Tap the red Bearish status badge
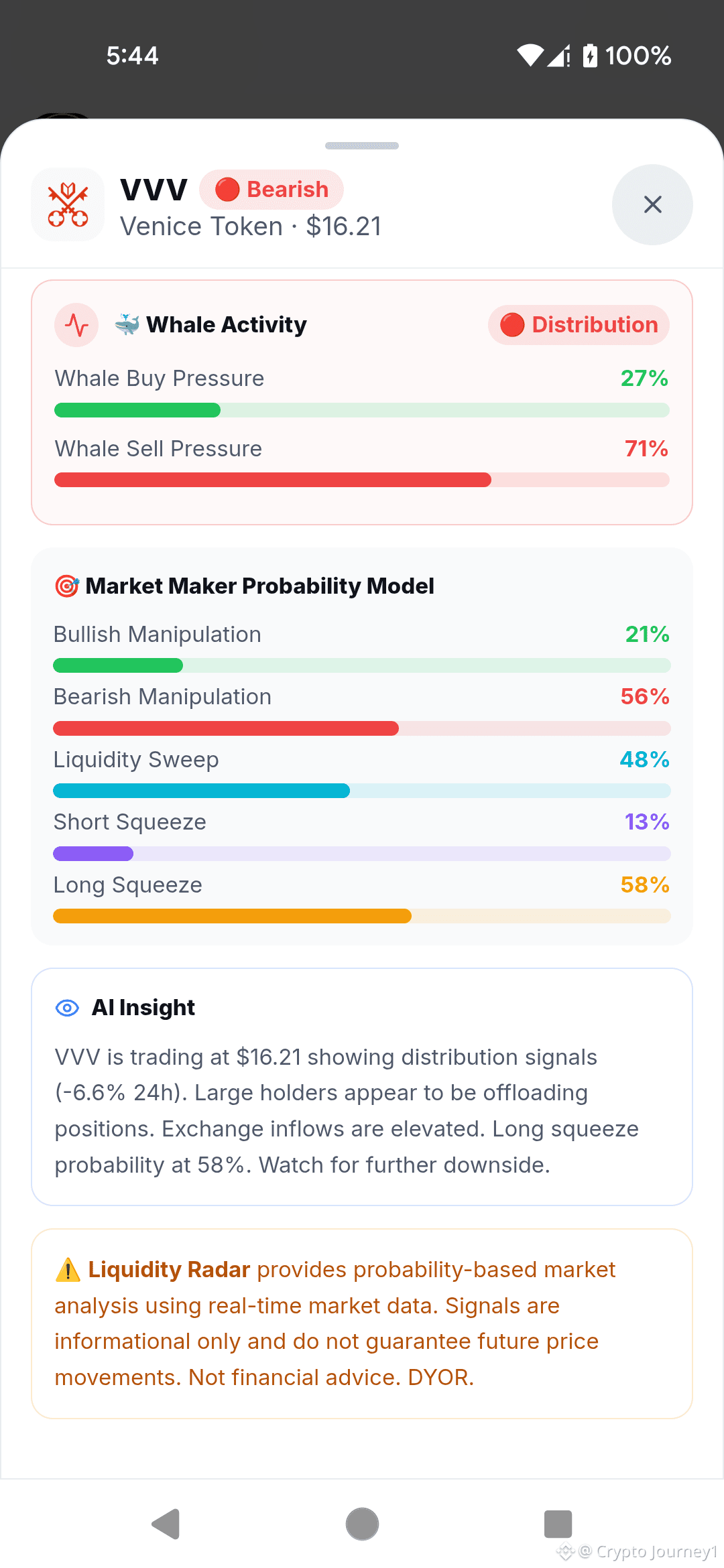The width and height of the screenshot is (724, 1568). point(271,190)
